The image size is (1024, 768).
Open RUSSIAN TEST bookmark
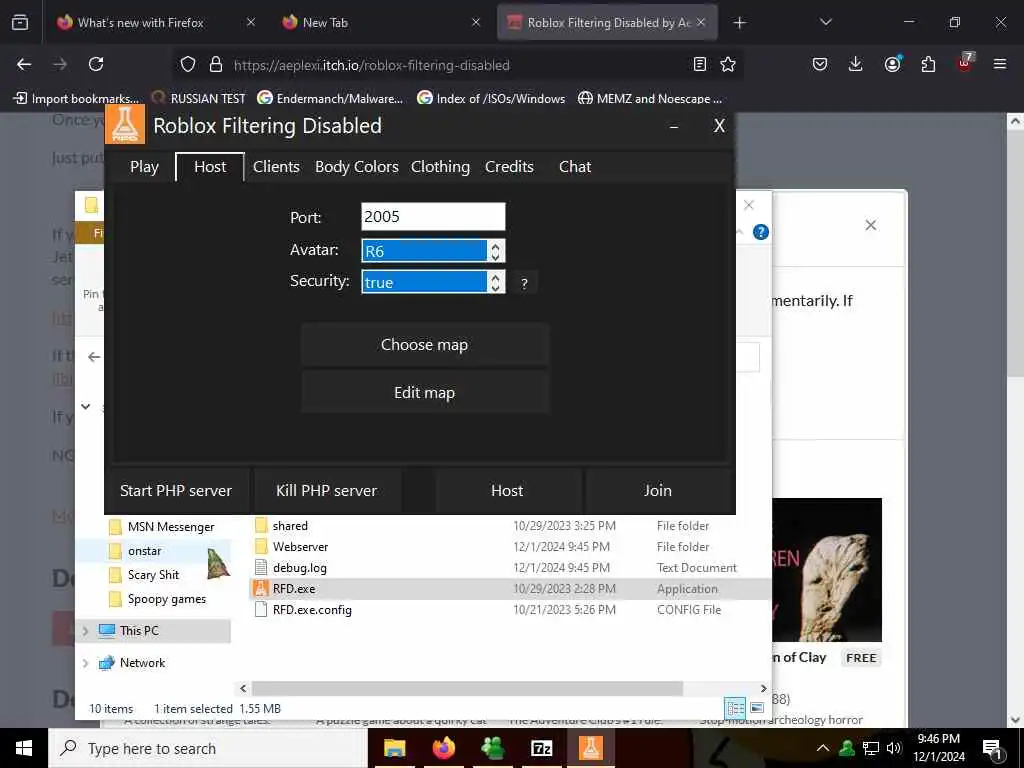(x=199, y=99)
